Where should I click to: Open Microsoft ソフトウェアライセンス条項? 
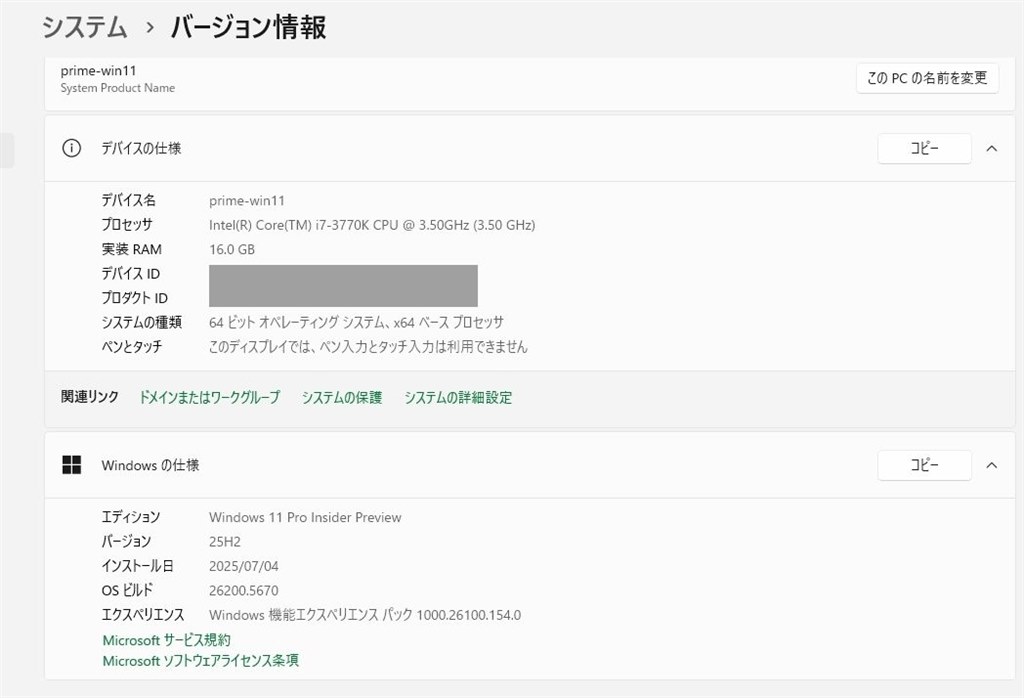[200, 660]
